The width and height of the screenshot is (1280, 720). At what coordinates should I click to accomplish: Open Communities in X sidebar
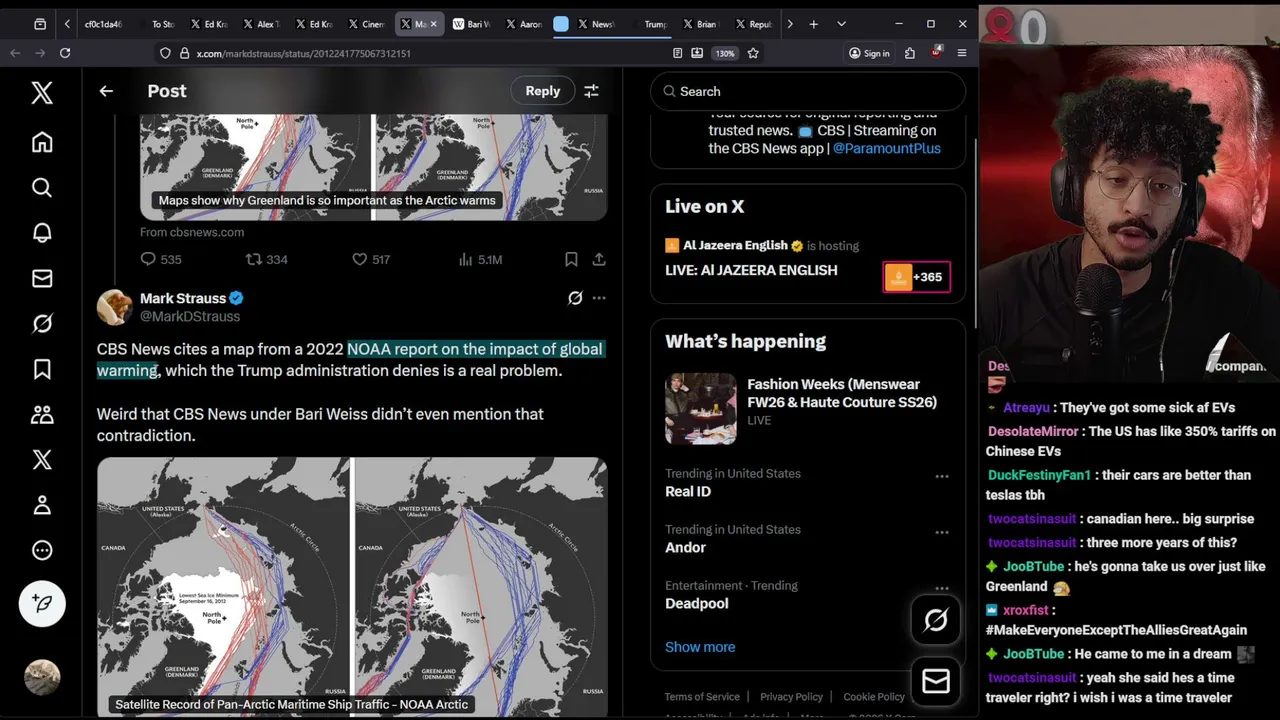tap(42, 414)
